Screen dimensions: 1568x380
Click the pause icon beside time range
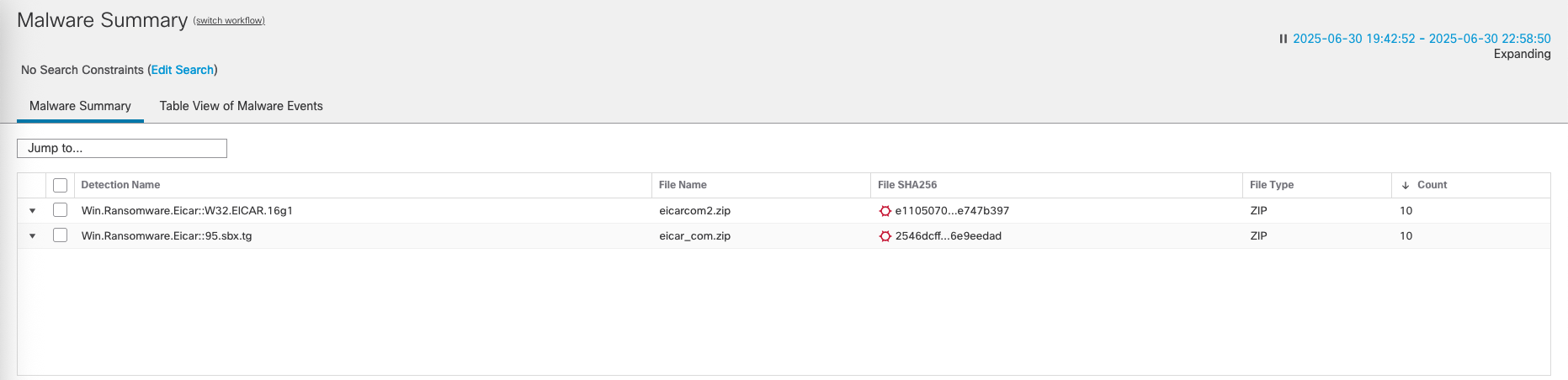(1283, 39)
